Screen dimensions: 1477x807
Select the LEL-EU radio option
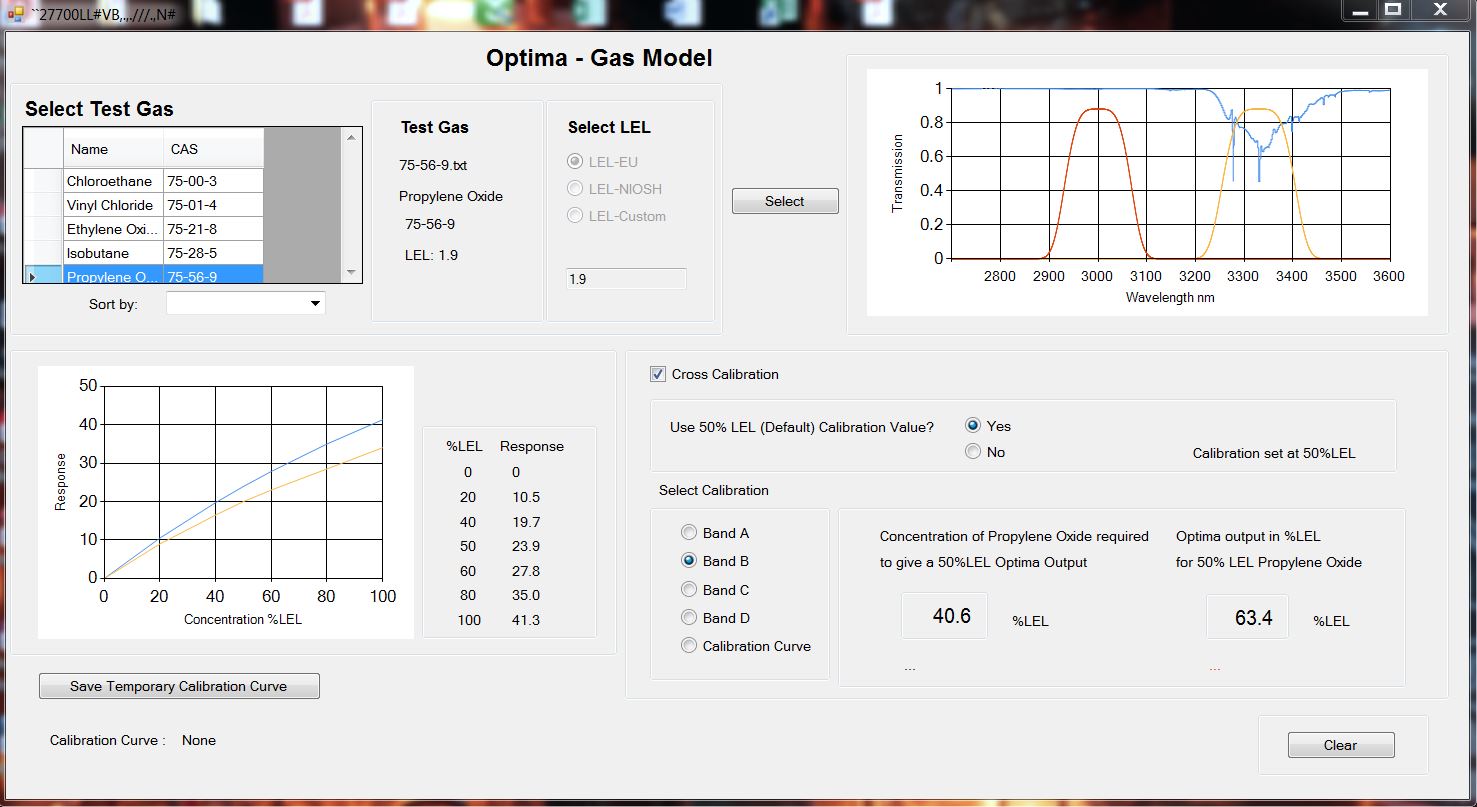(574, 162)
